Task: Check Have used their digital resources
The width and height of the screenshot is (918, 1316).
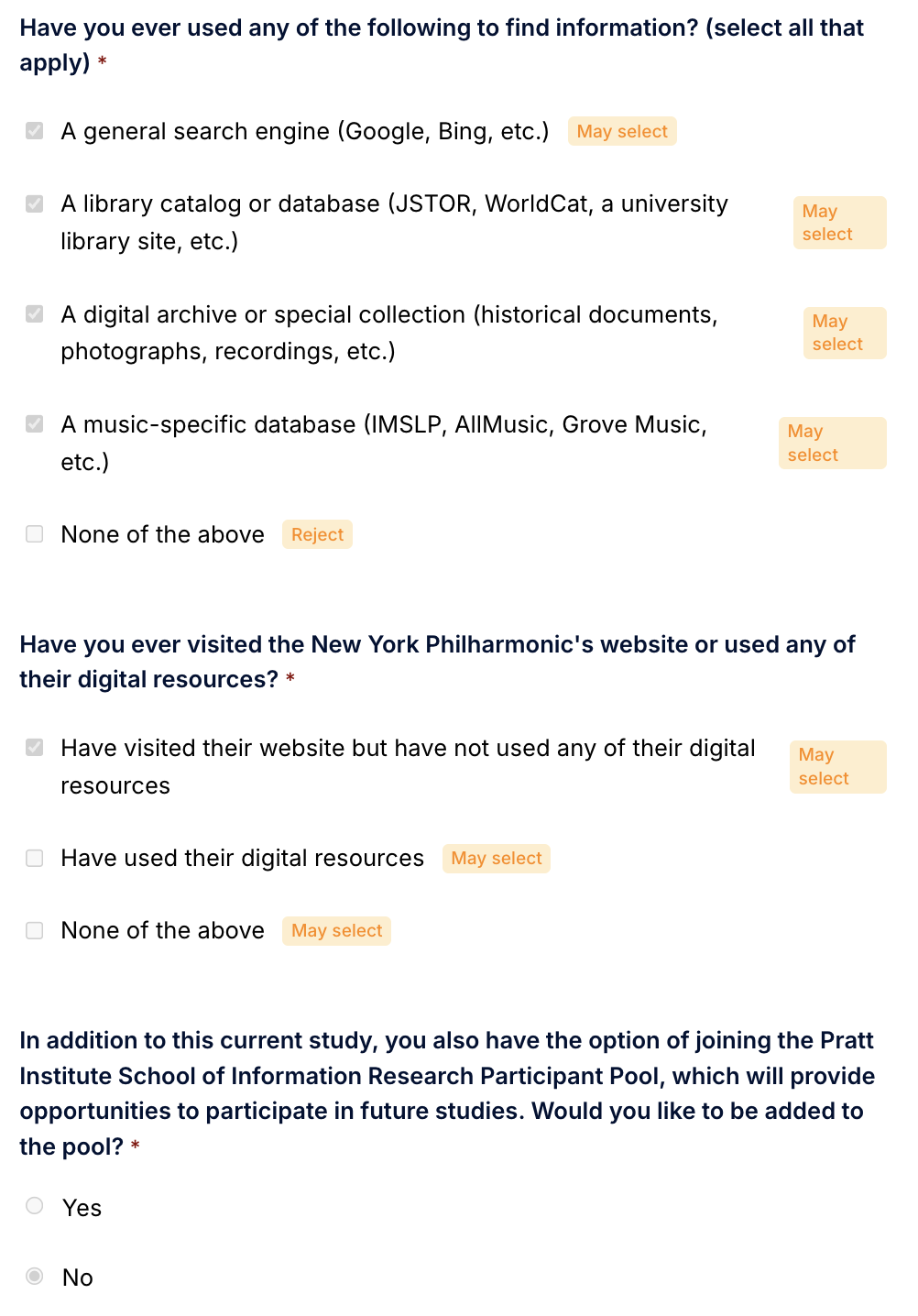Action: pos(35,858)
